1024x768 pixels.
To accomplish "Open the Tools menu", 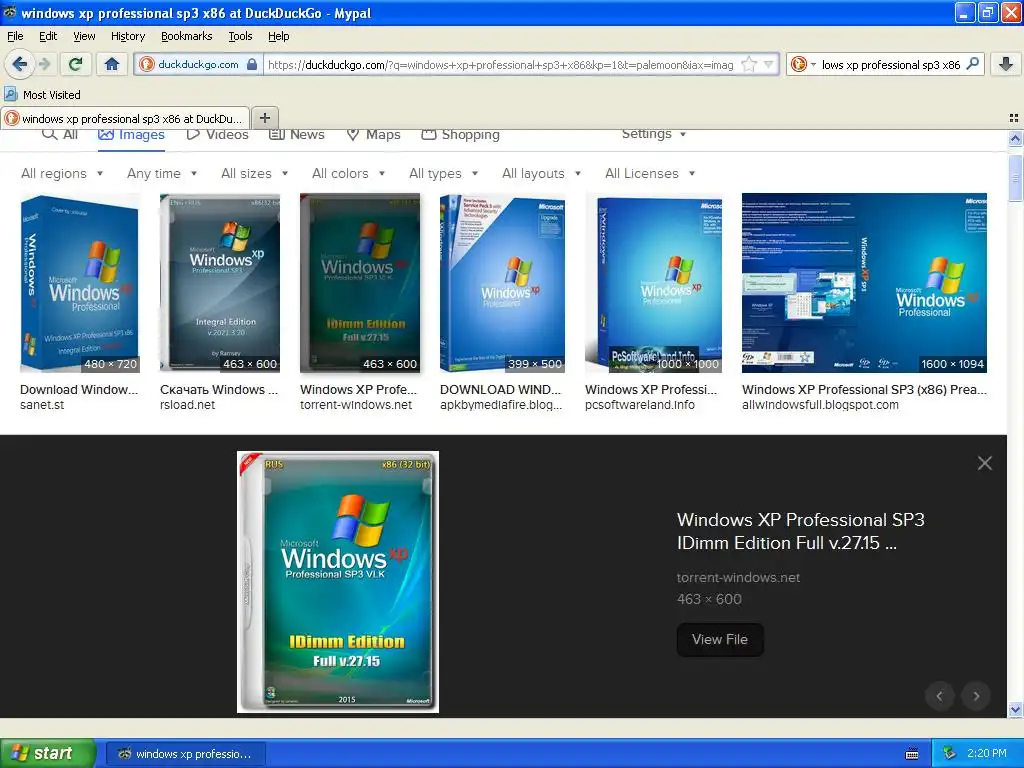I will pyautogui.click(x=240, y=36).
